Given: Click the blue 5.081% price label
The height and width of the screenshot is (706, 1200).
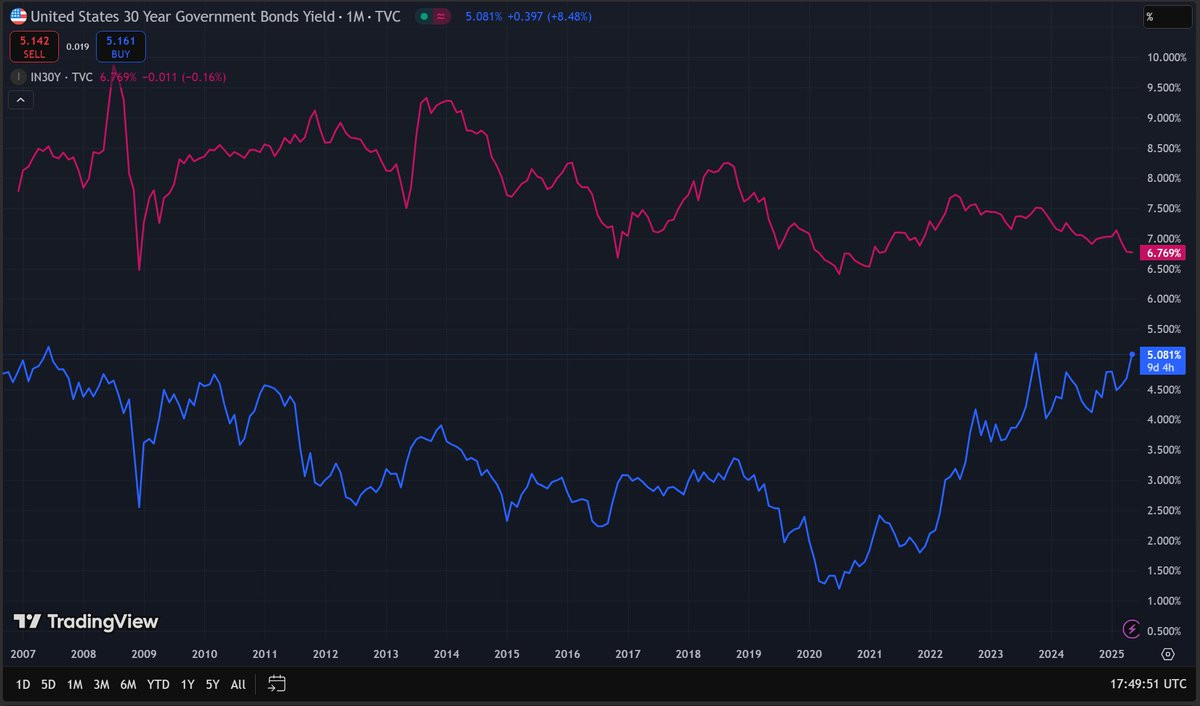Looking at the screenshot, I should pos(1164,360).
